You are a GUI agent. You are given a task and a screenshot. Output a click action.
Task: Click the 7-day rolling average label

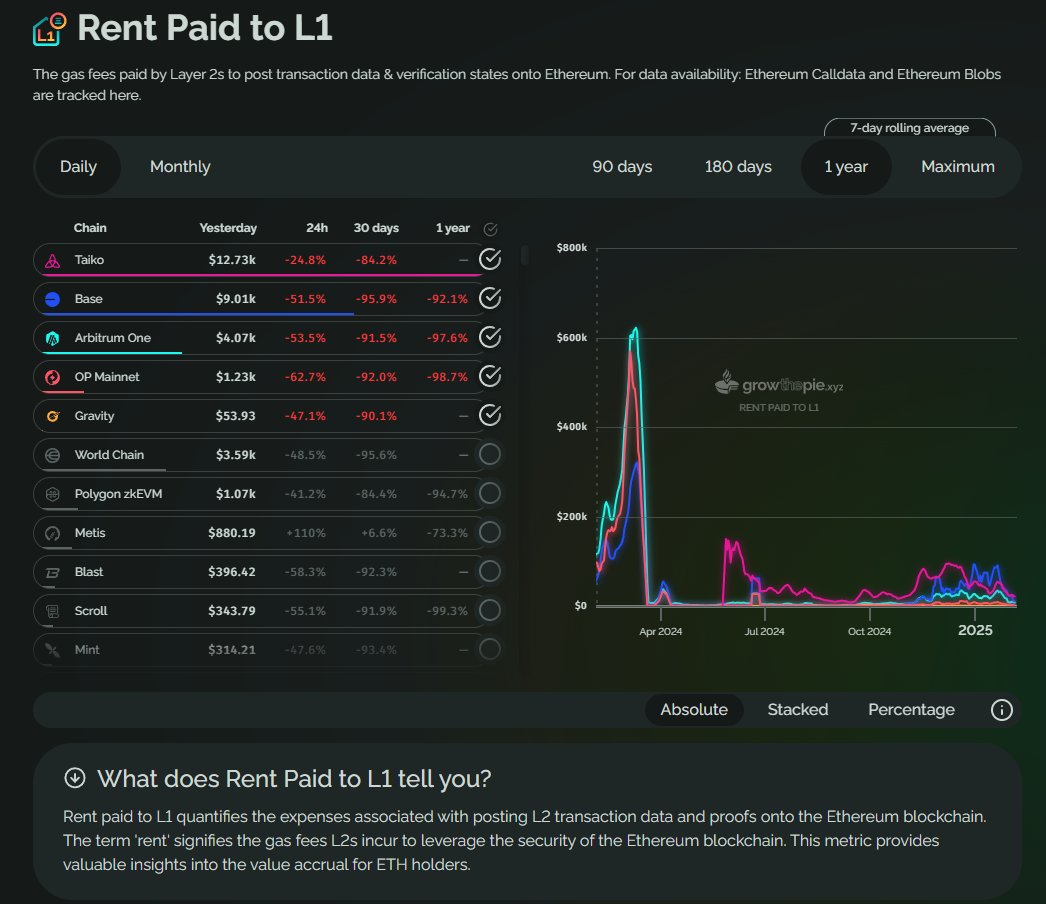coord(909,128)
